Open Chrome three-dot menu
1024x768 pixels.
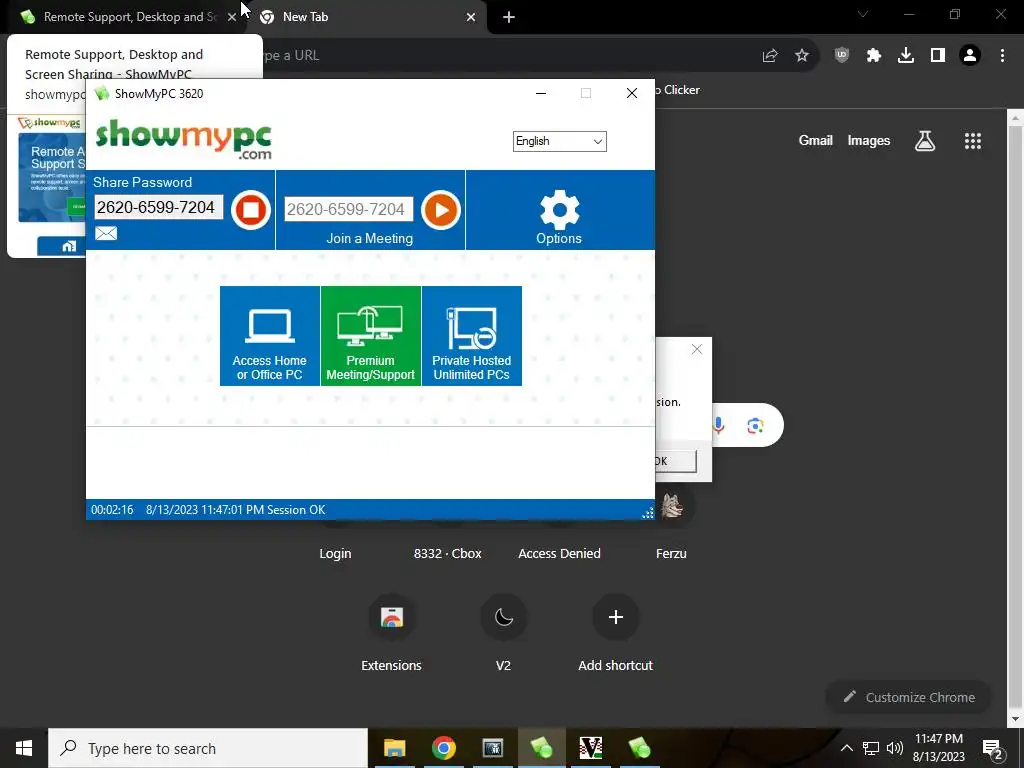(x=1002, y=56)
